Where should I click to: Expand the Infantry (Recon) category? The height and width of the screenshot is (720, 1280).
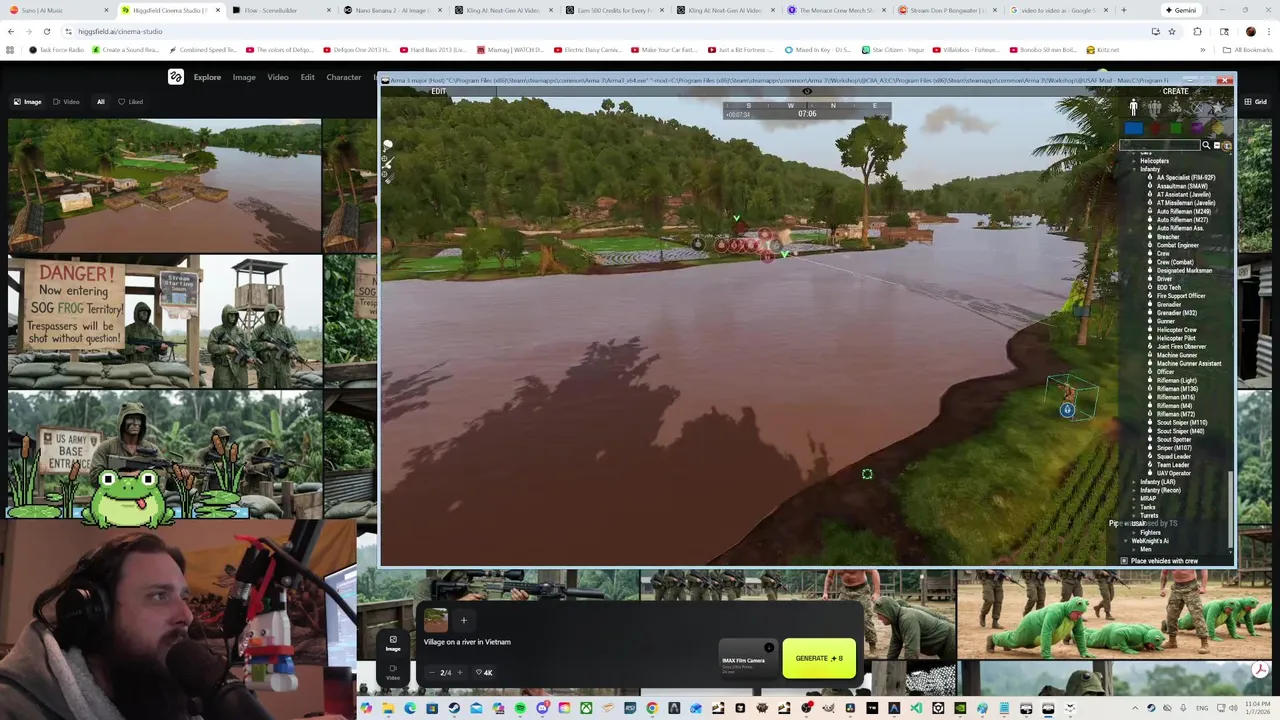(1134, 490)
